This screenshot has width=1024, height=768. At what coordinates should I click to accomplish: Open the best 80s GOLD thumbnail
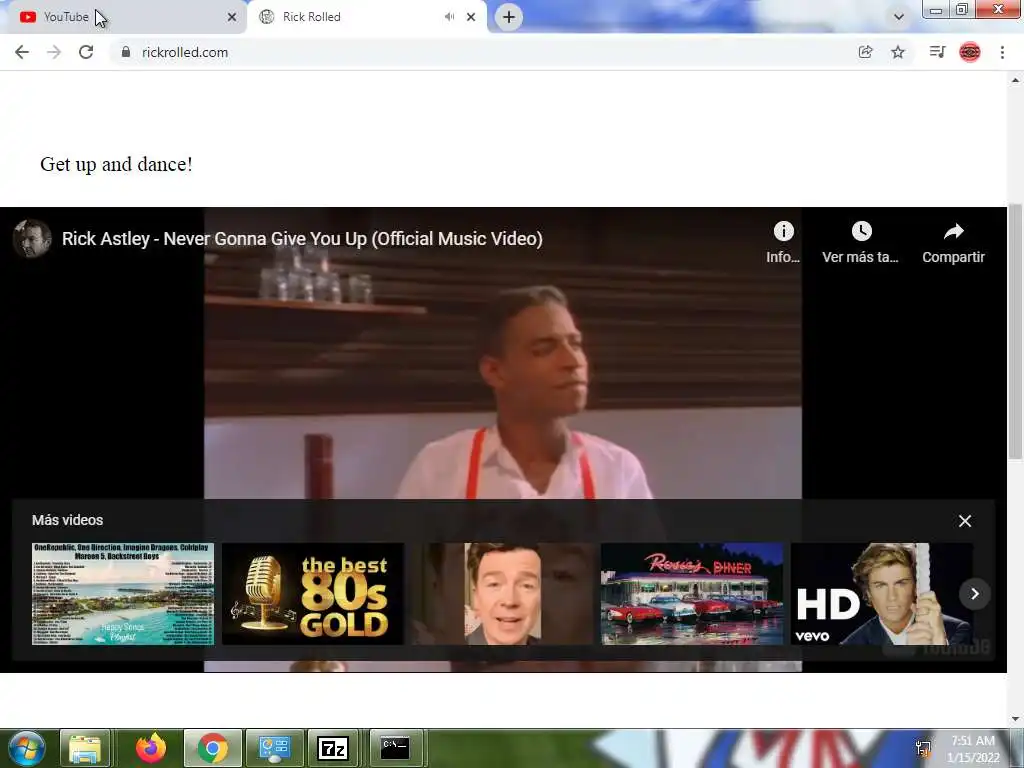coord(313,594)
